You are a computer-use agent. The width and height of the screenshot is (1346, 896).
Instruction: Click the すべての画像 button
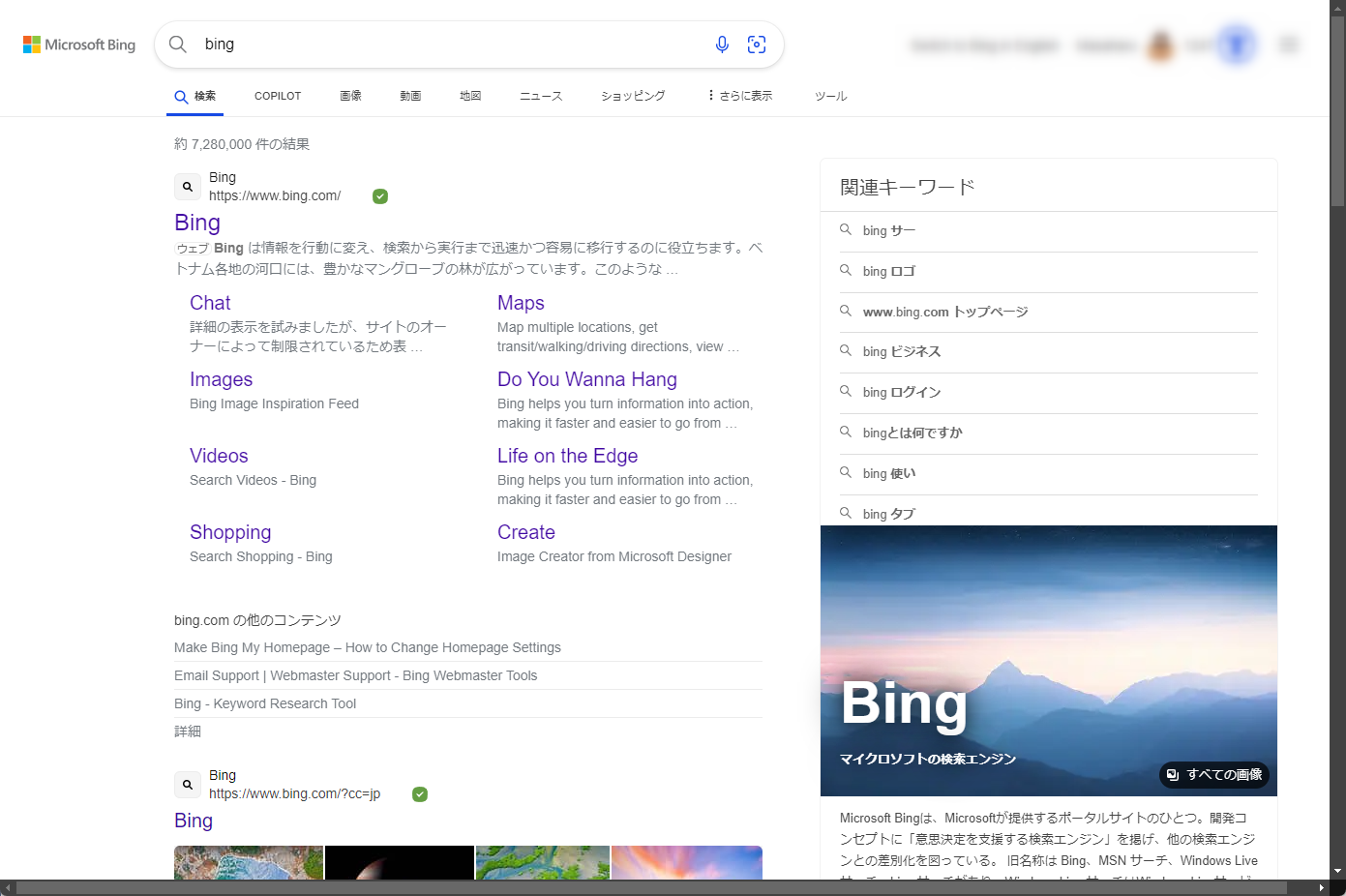click(1214, 775)
